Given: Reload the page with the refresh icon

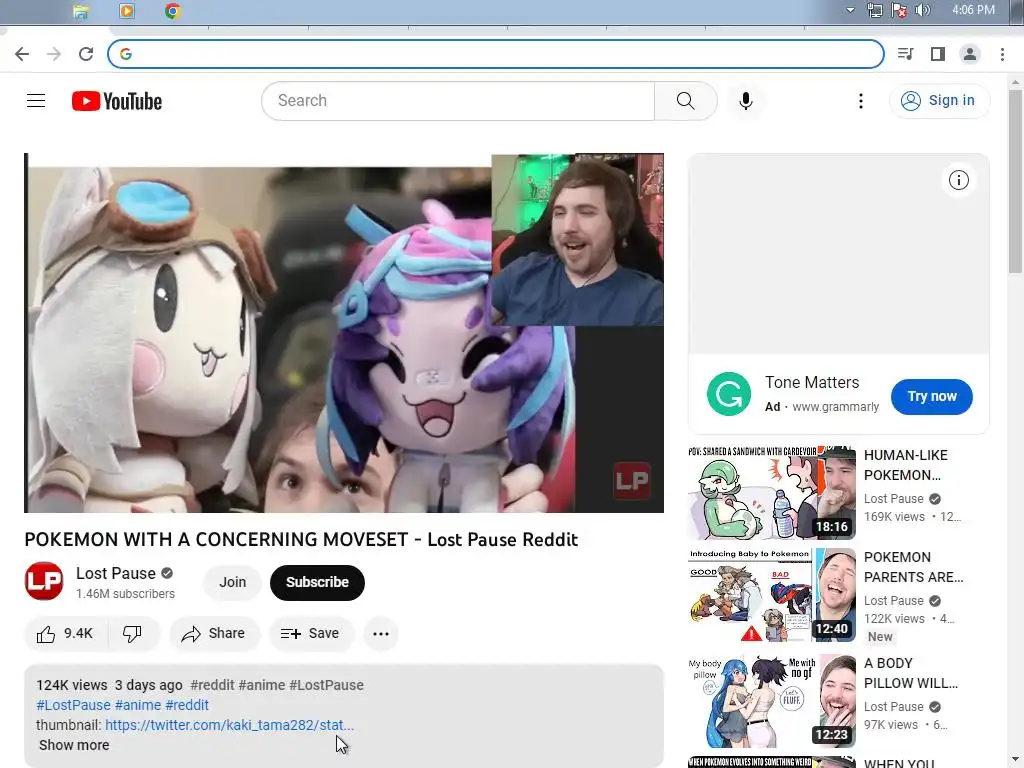Looking at the screenshot, I should 86,54.
